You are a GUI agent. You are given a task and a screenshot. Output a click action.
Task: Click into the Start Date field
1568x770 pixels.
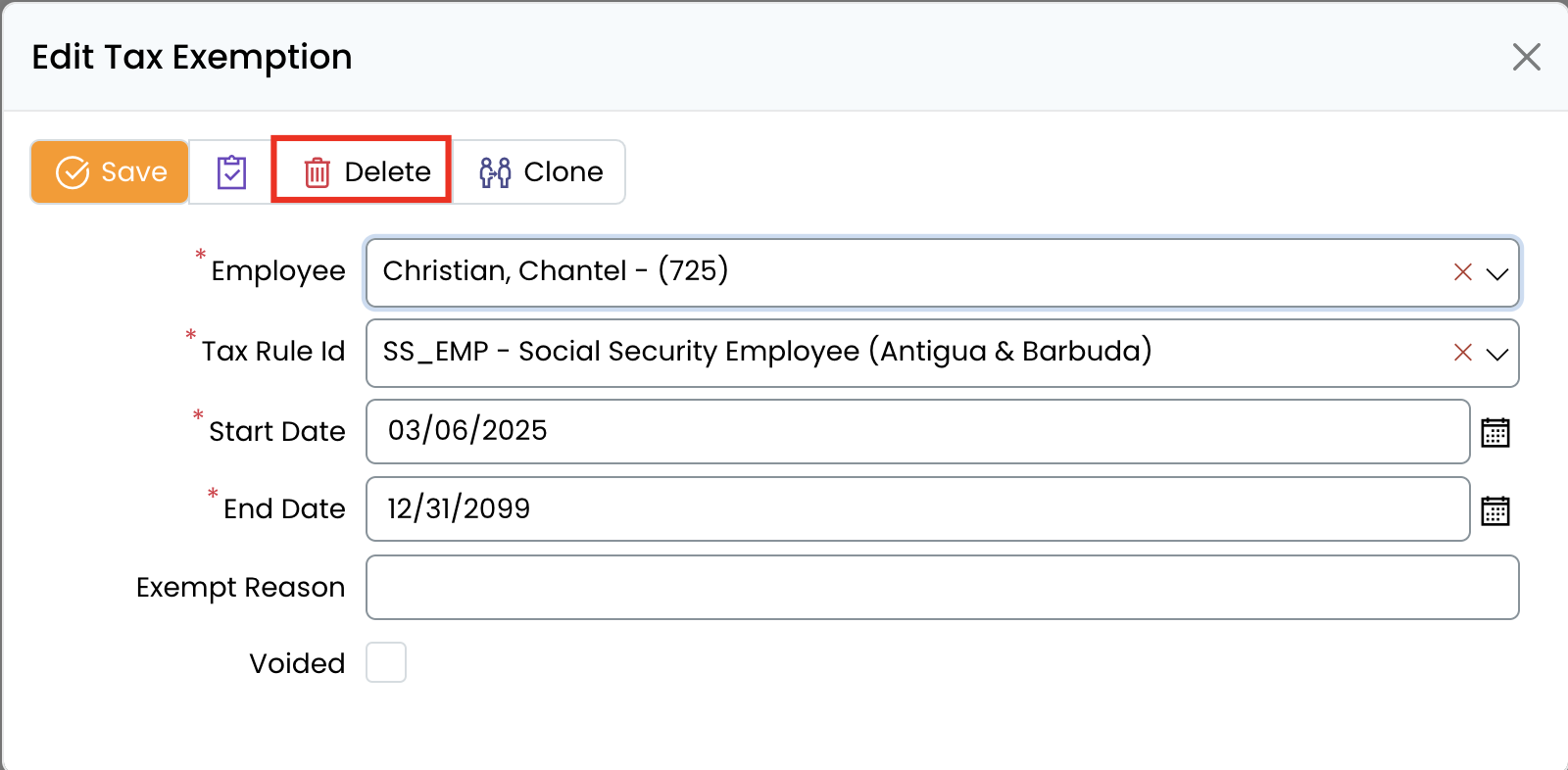tap(916, 431)
